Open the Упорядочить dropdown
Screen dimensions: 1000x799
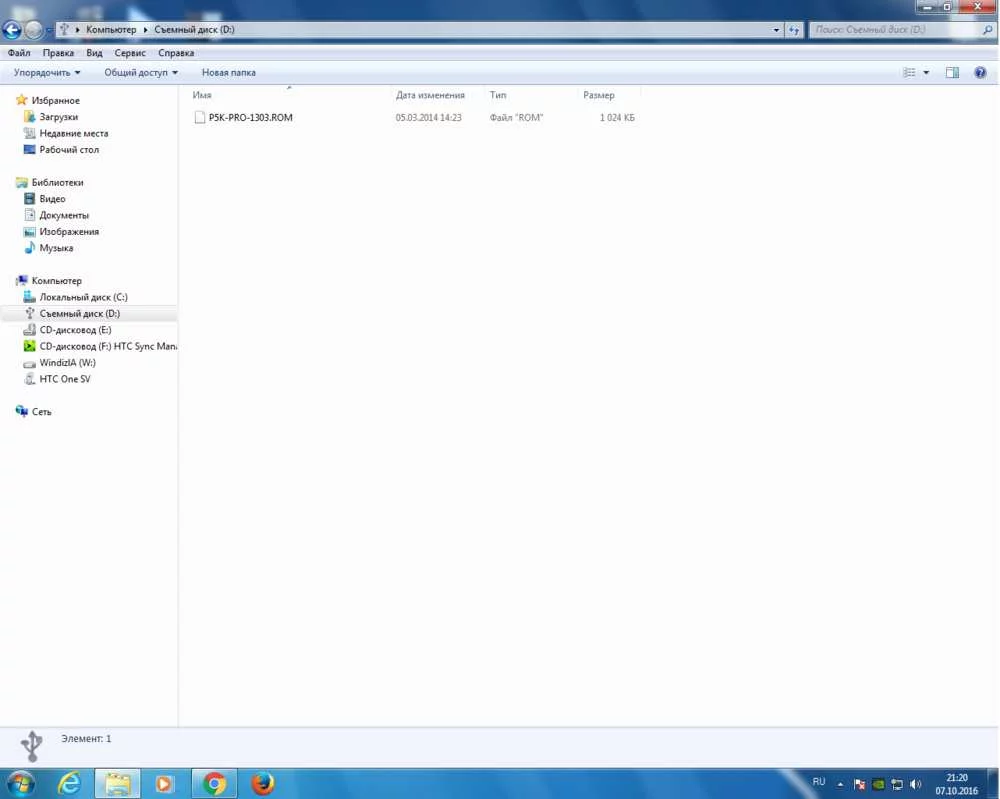tap(47, 73)
